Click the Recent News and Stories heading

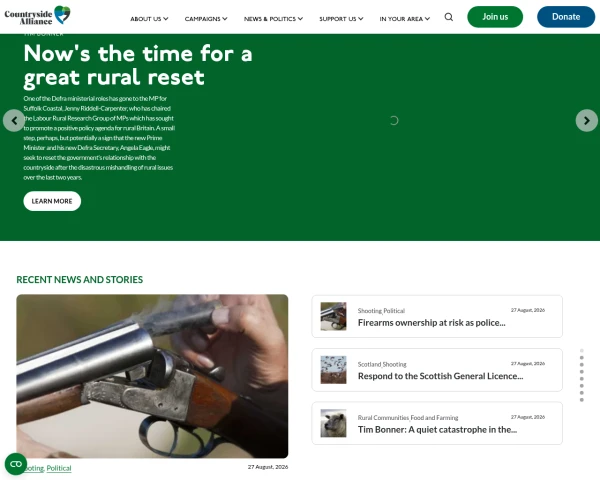80,279
